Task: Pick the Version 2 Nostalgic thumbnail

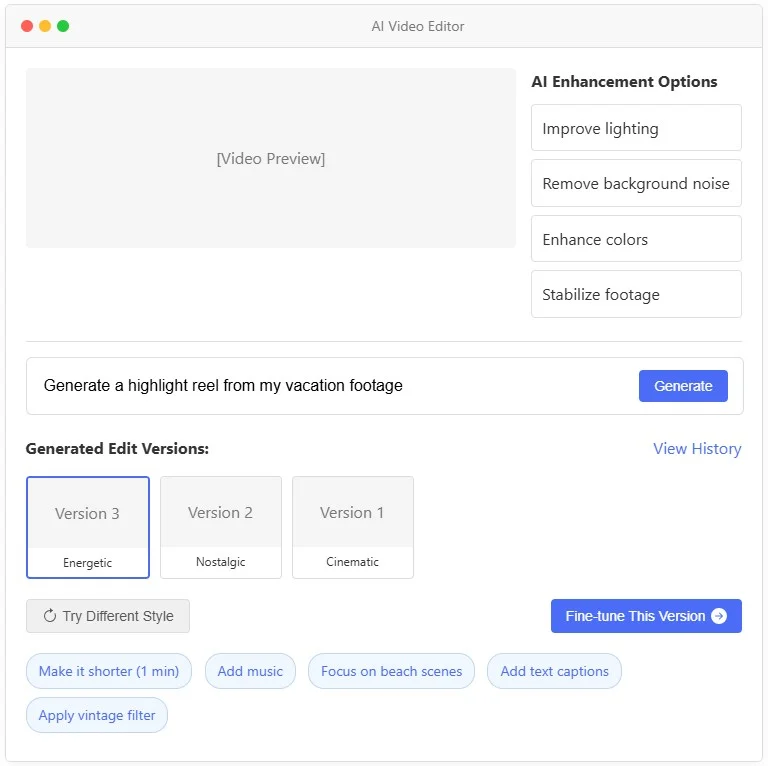Action: click(220, 527)
